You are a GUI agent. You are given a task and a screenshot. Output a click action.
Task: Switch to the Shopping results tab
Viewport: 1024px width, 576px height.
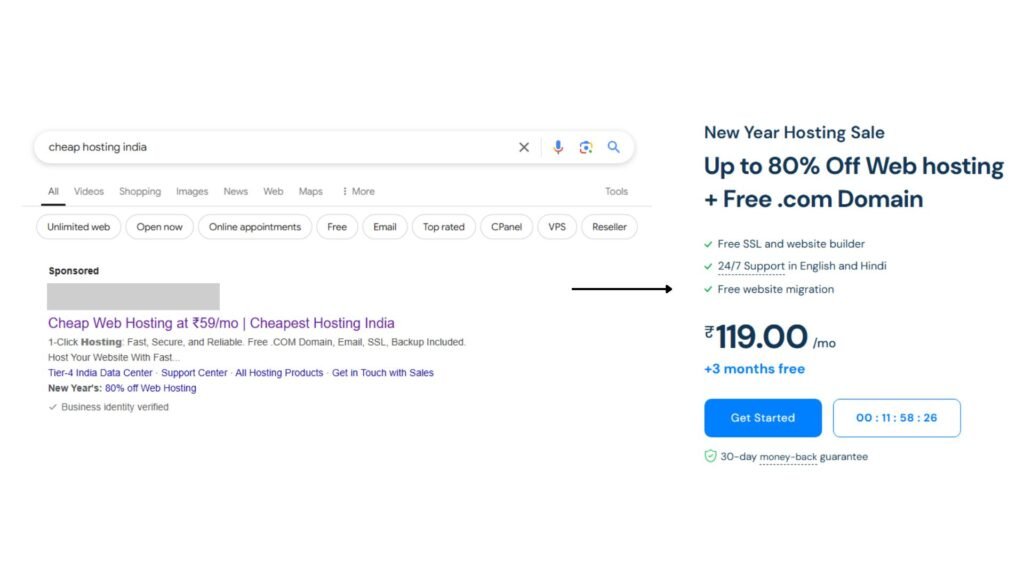[140, 191]
